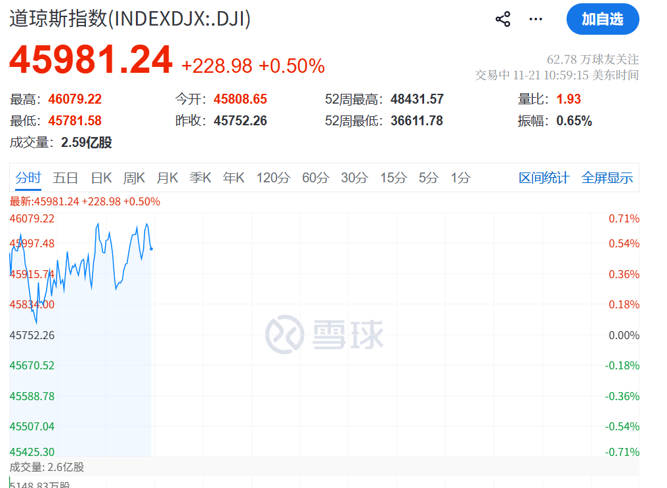The image size is (667, 488).
Task: Choose the 60分 interval
Action: (315, 178)
